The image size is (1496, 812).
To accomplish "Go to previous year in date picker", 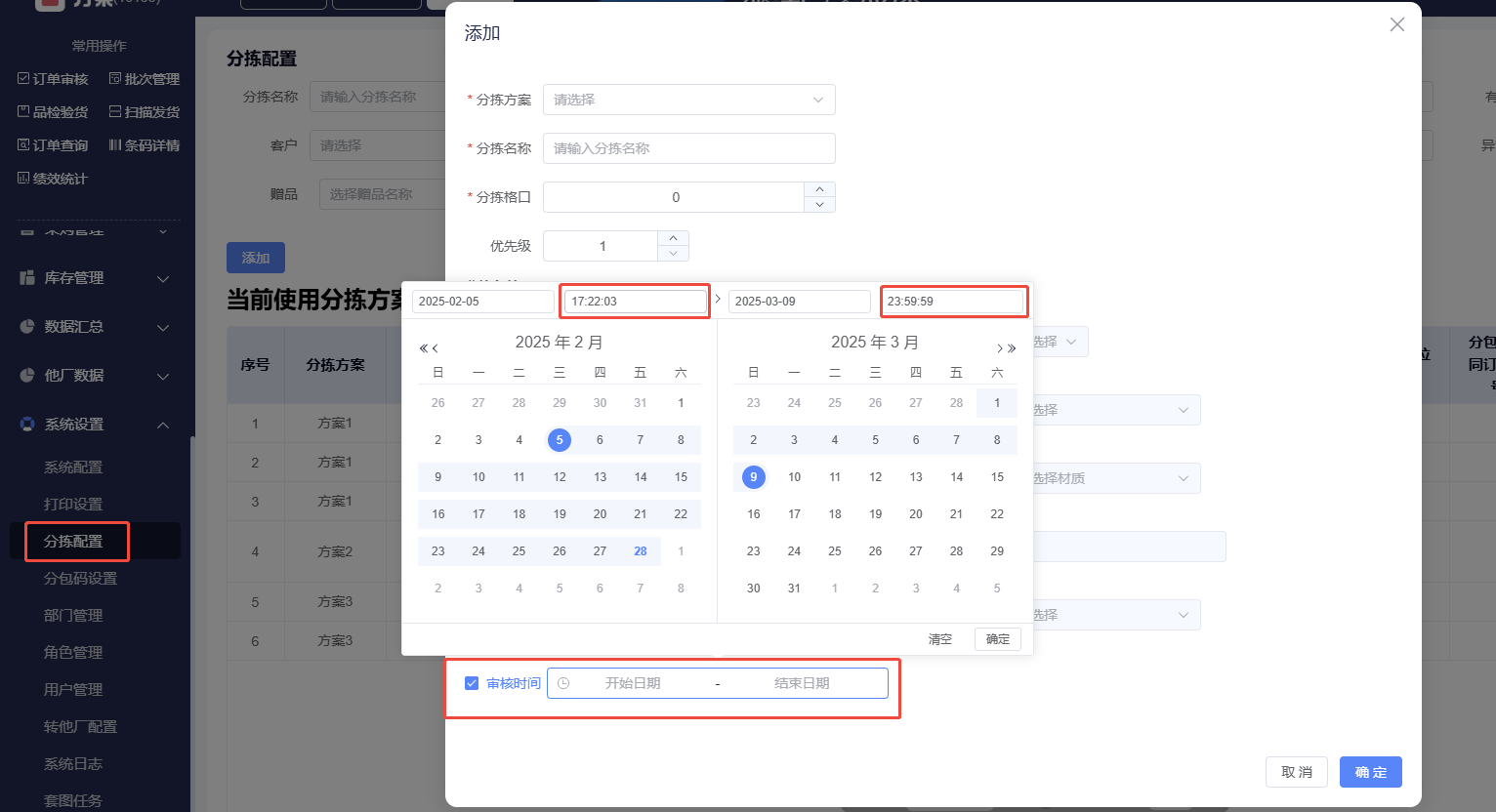I will point(423,348).
